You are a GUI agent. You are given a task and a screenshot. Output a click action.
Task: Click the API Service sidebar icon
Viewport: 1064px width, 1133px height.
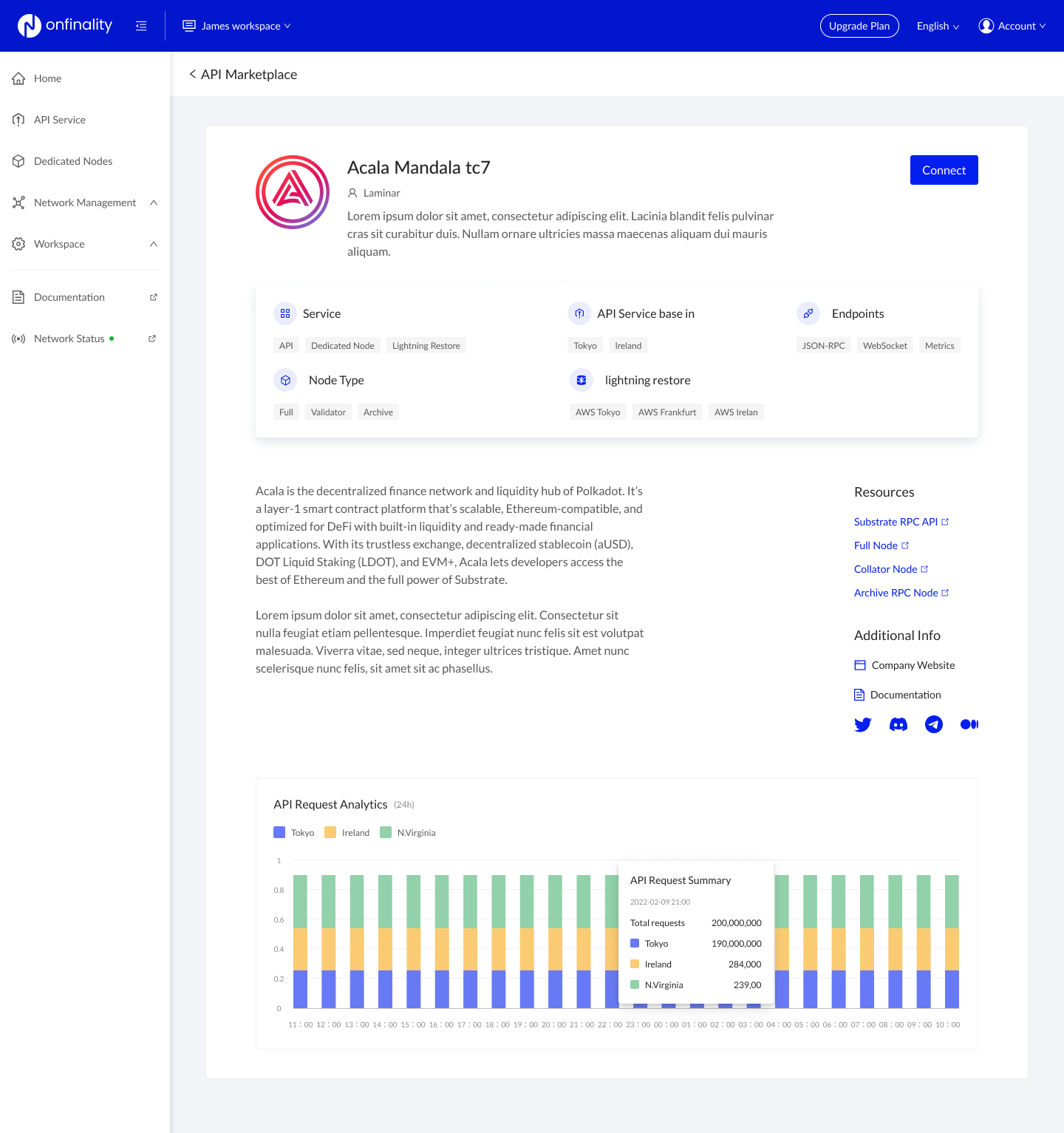pos(18,120)
